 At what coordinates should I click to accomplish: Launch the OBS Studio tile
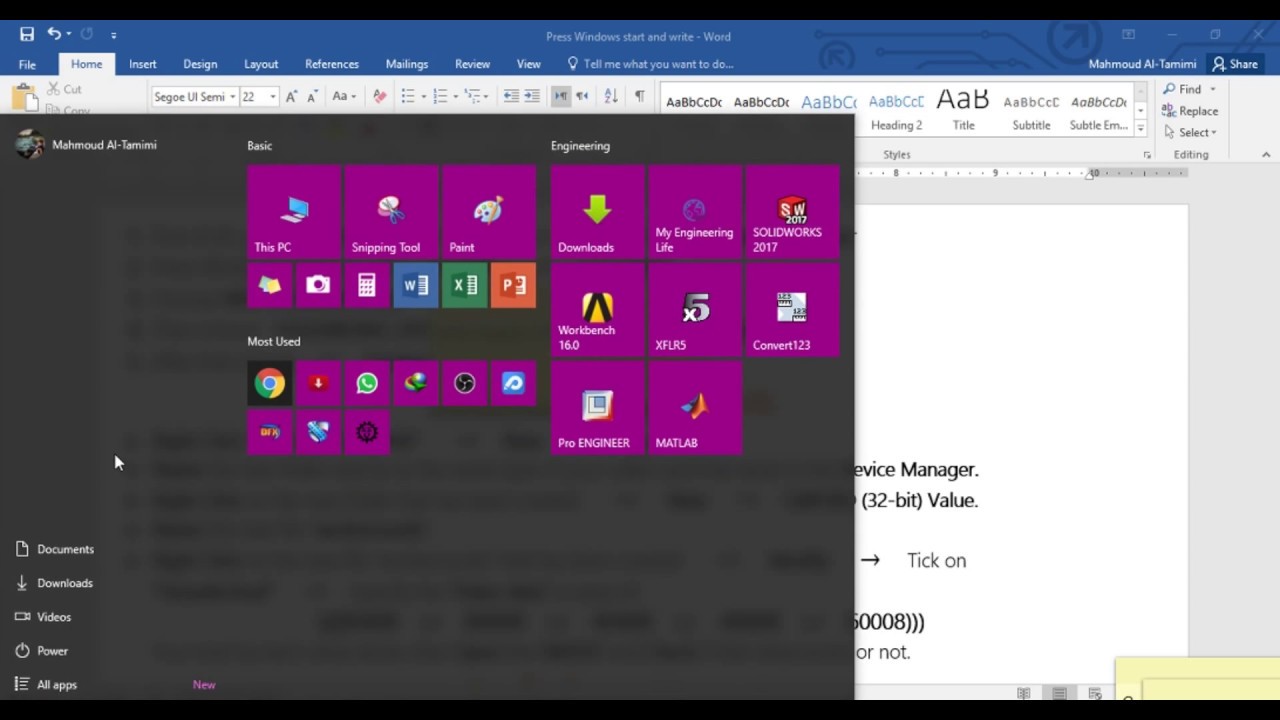pos(465,383)
